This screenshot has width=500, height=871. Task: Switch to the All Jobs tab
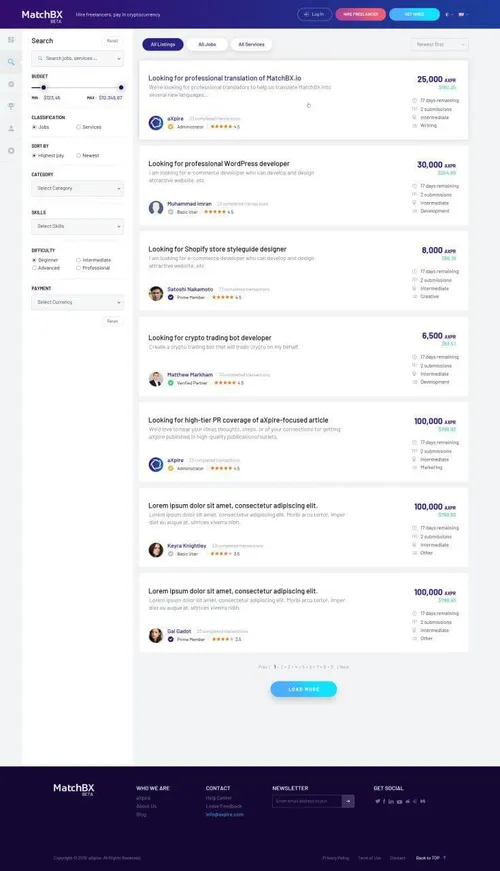point(207,44)
